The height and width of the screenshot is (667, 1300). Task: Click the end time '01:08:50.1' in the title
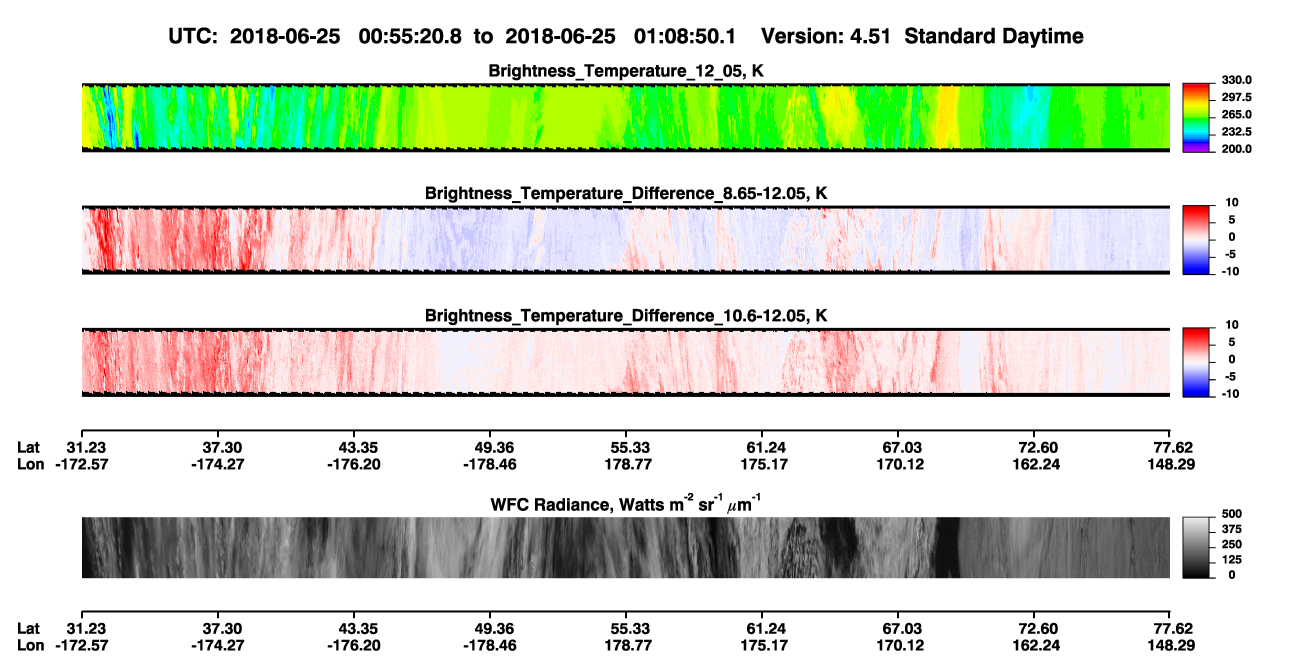(x=685, y=36)
